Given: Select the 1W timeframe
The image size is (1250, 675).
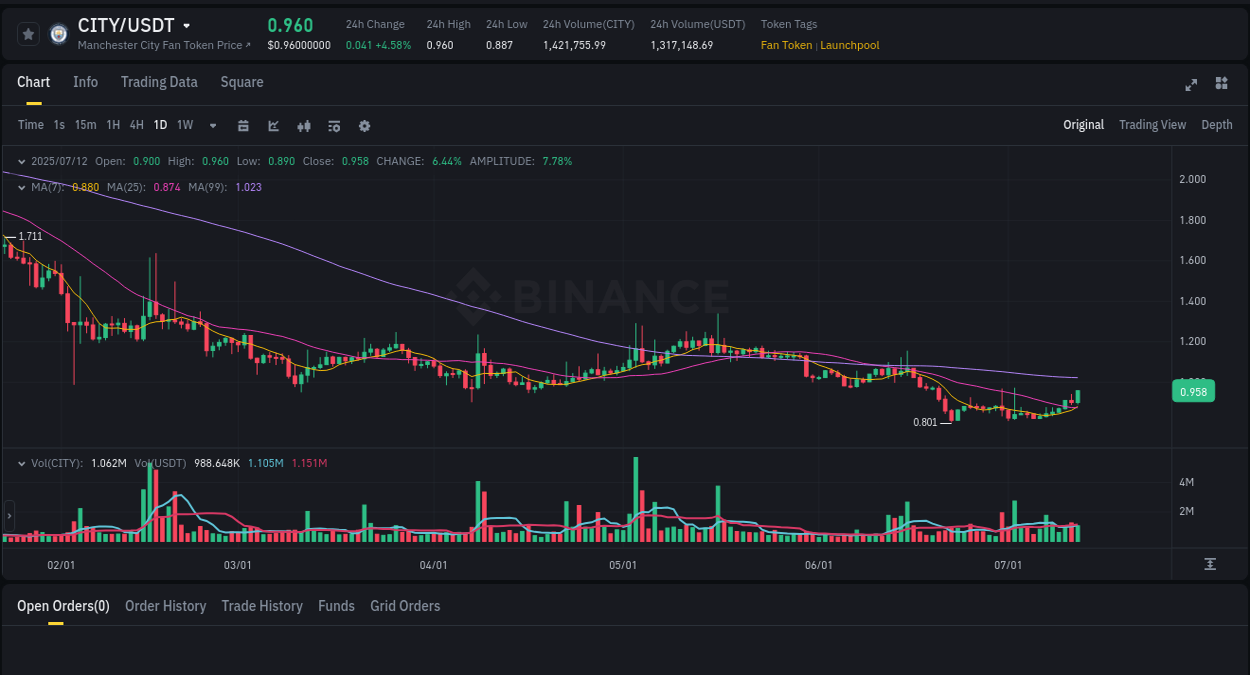Looking at the screenshot, I should click(x=184, y=125).
